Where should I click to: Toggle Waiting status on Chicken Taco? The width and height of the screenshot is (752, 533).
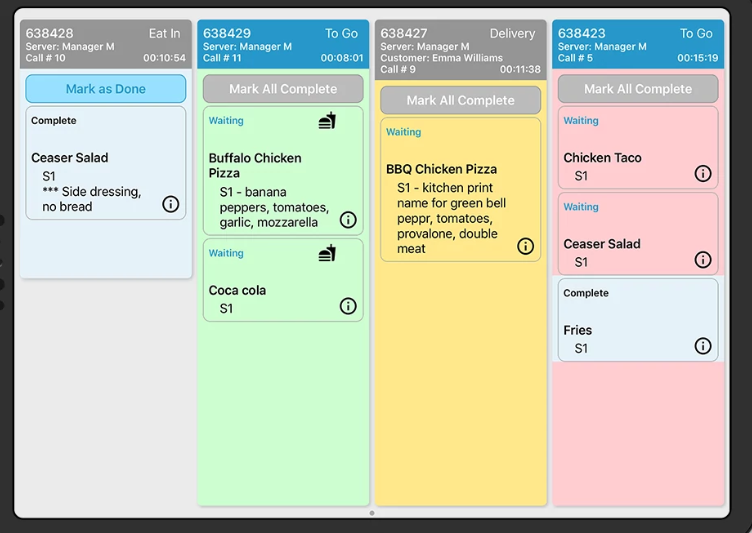[x=581, y=121]
